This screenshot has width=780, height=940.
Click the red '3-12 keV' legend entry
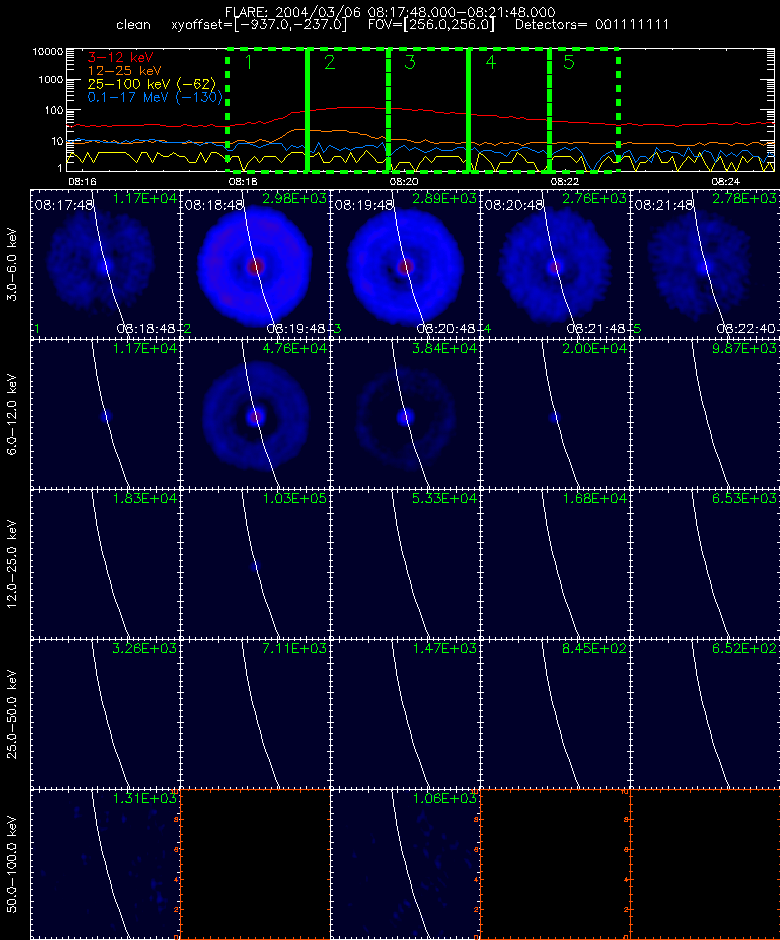[121, 58]
